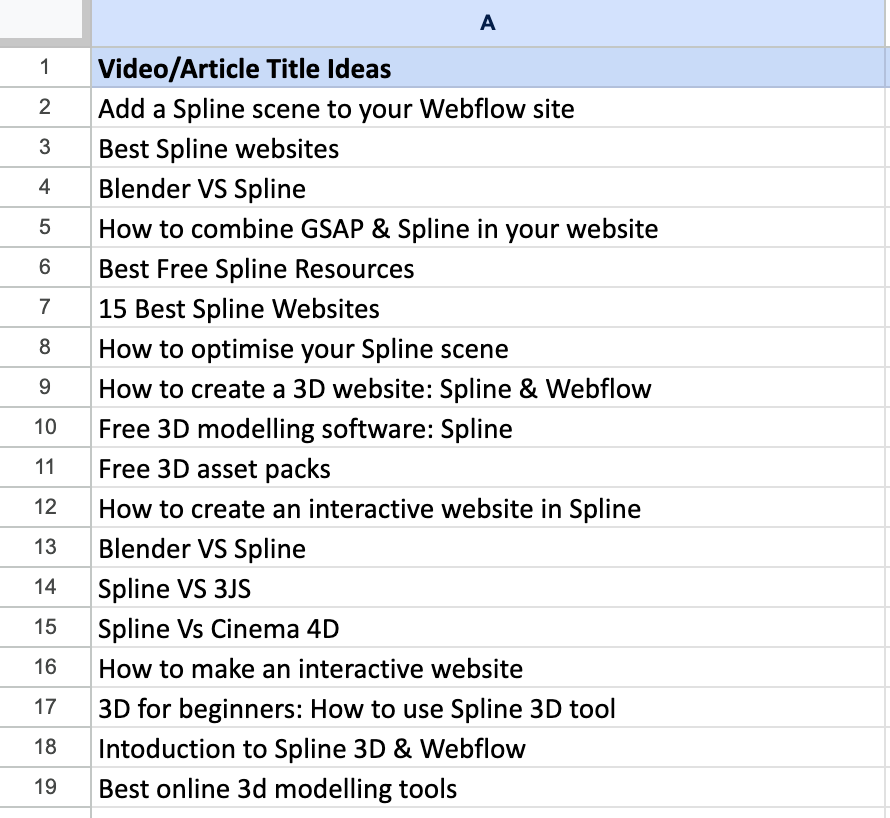Select cell 'Intoduction to Spline 3D & Webflow'

click(x=490, y=748)
